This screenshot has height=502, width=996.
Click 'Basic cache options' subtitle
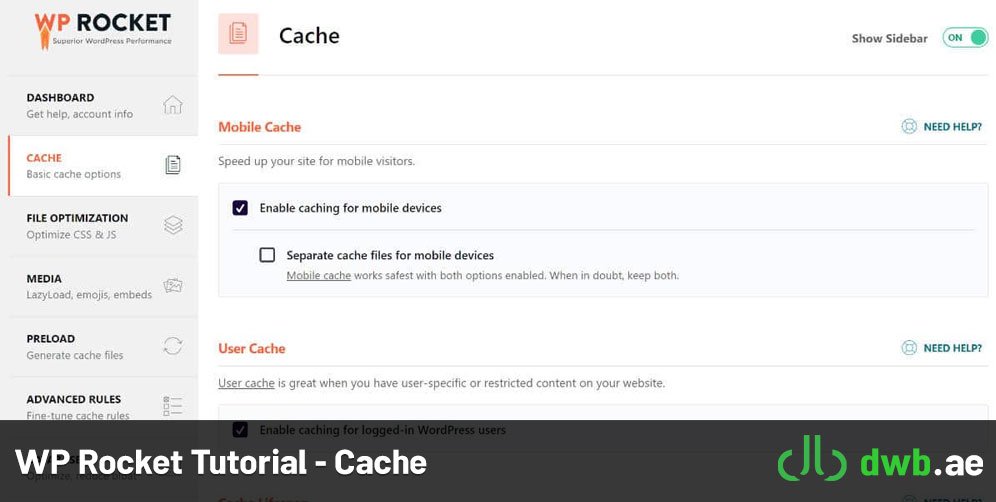coord(74,174)
